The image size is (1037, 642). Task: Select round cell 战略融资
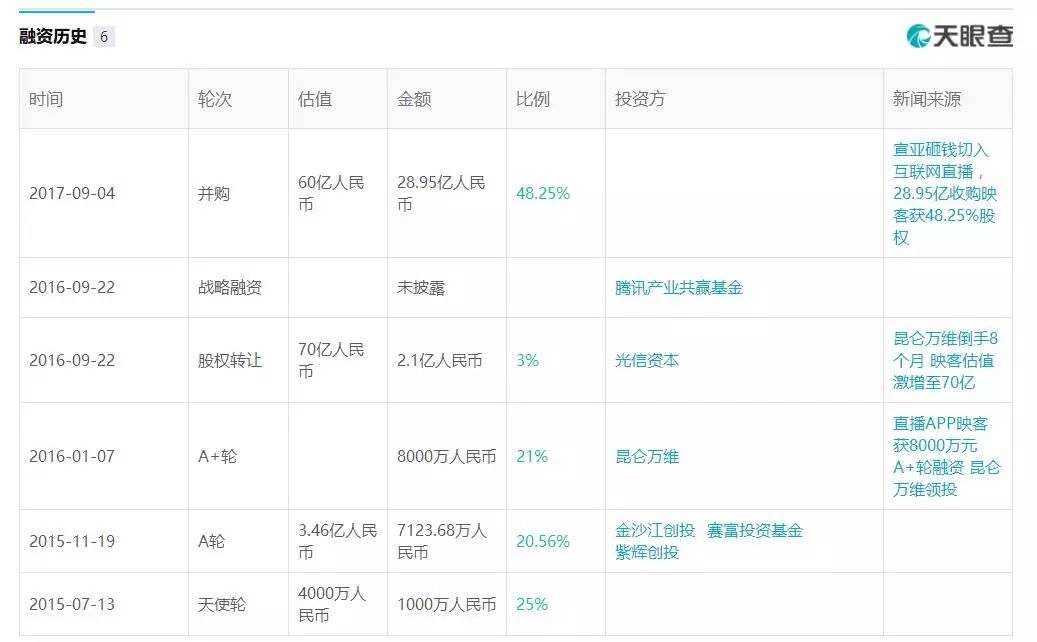click(230, 288)
